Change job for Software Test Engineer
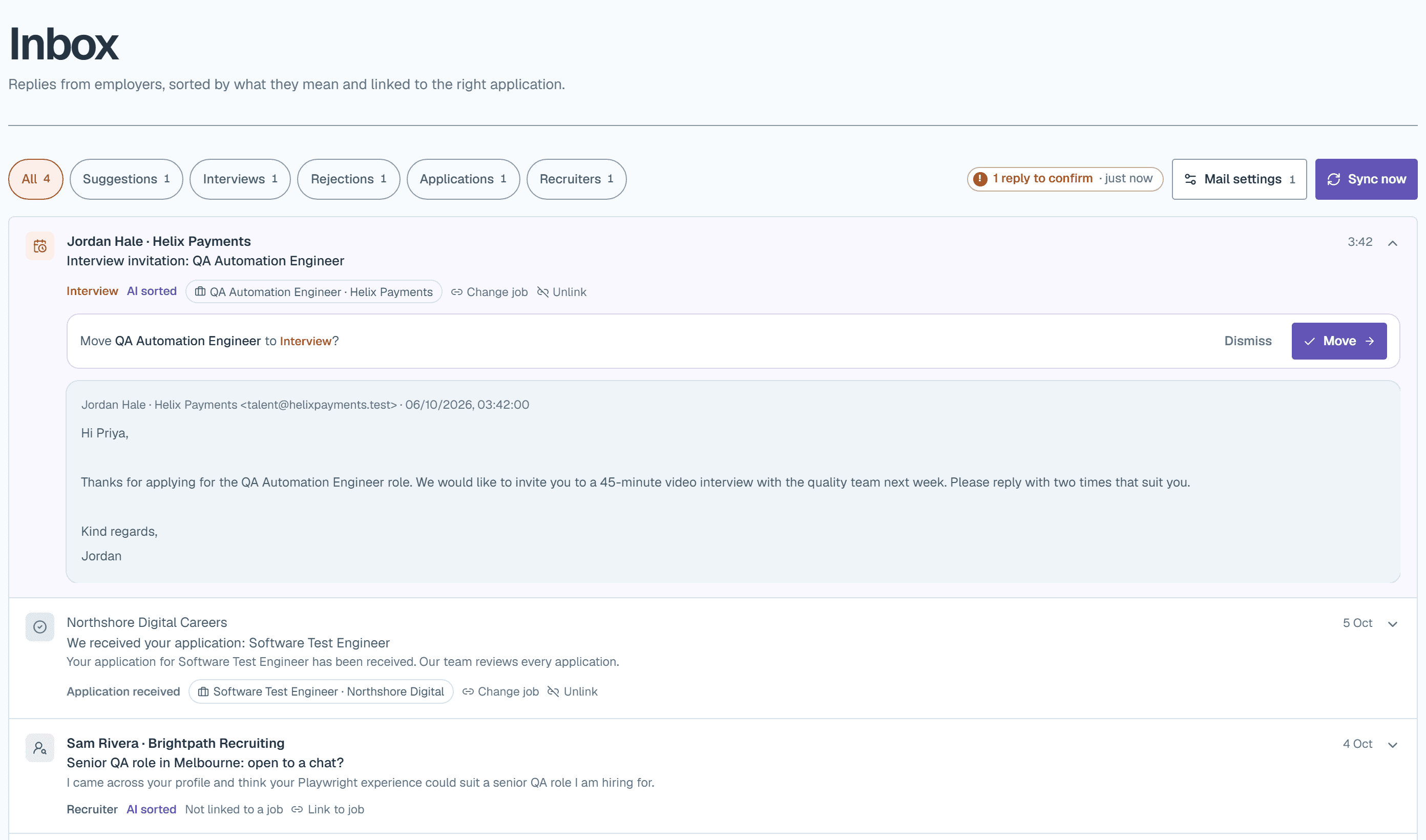1426x840 pixels. [501, 691]
